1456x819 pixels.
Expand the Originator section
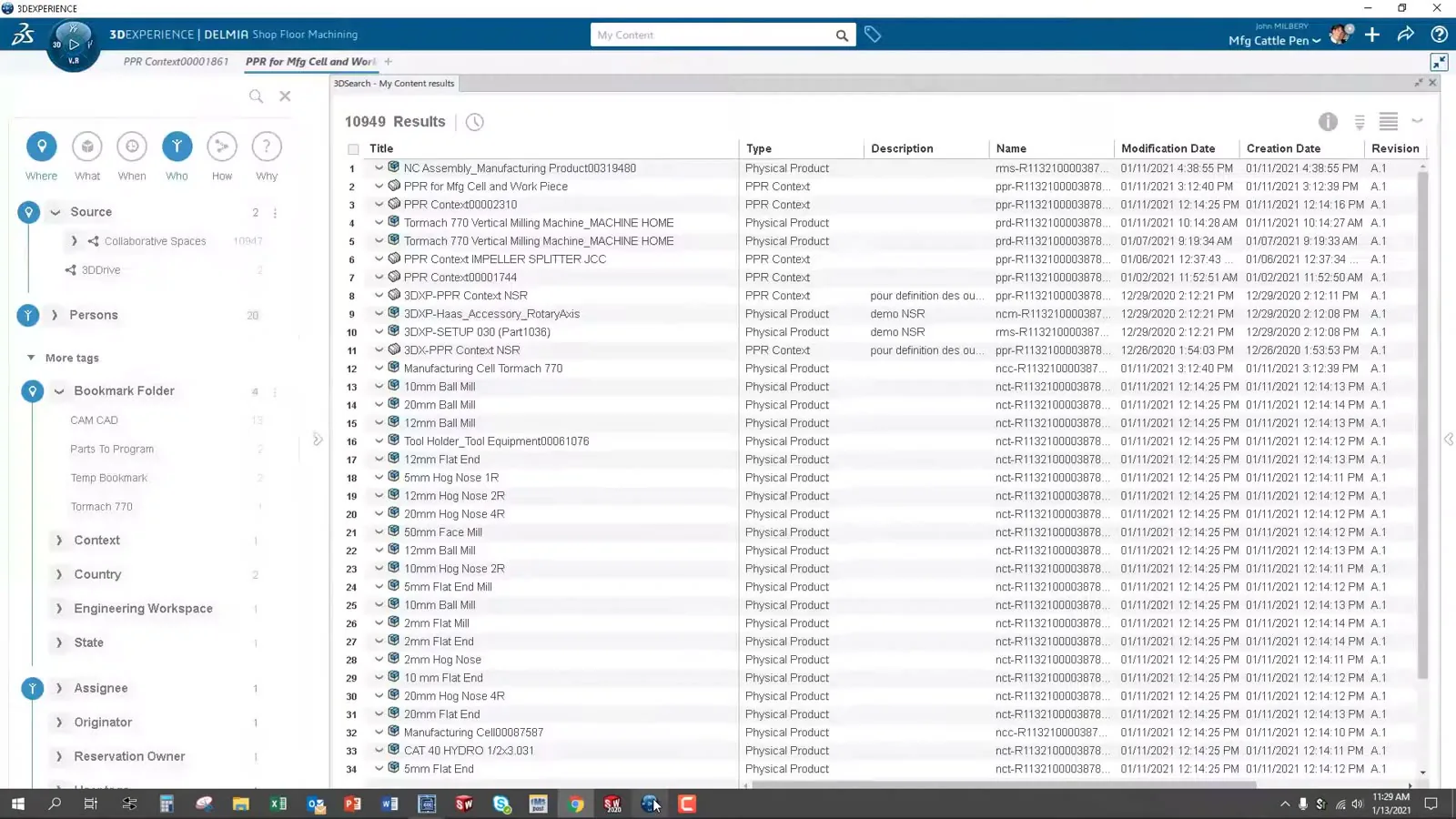pyautogui.click(x=59, y=723)
